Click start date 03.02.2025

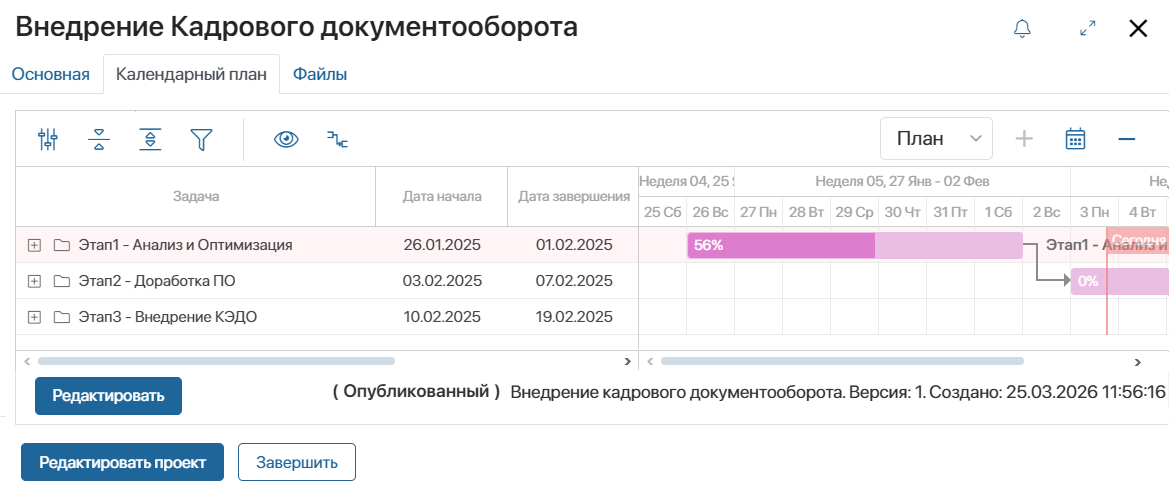[x=442, y=281]
